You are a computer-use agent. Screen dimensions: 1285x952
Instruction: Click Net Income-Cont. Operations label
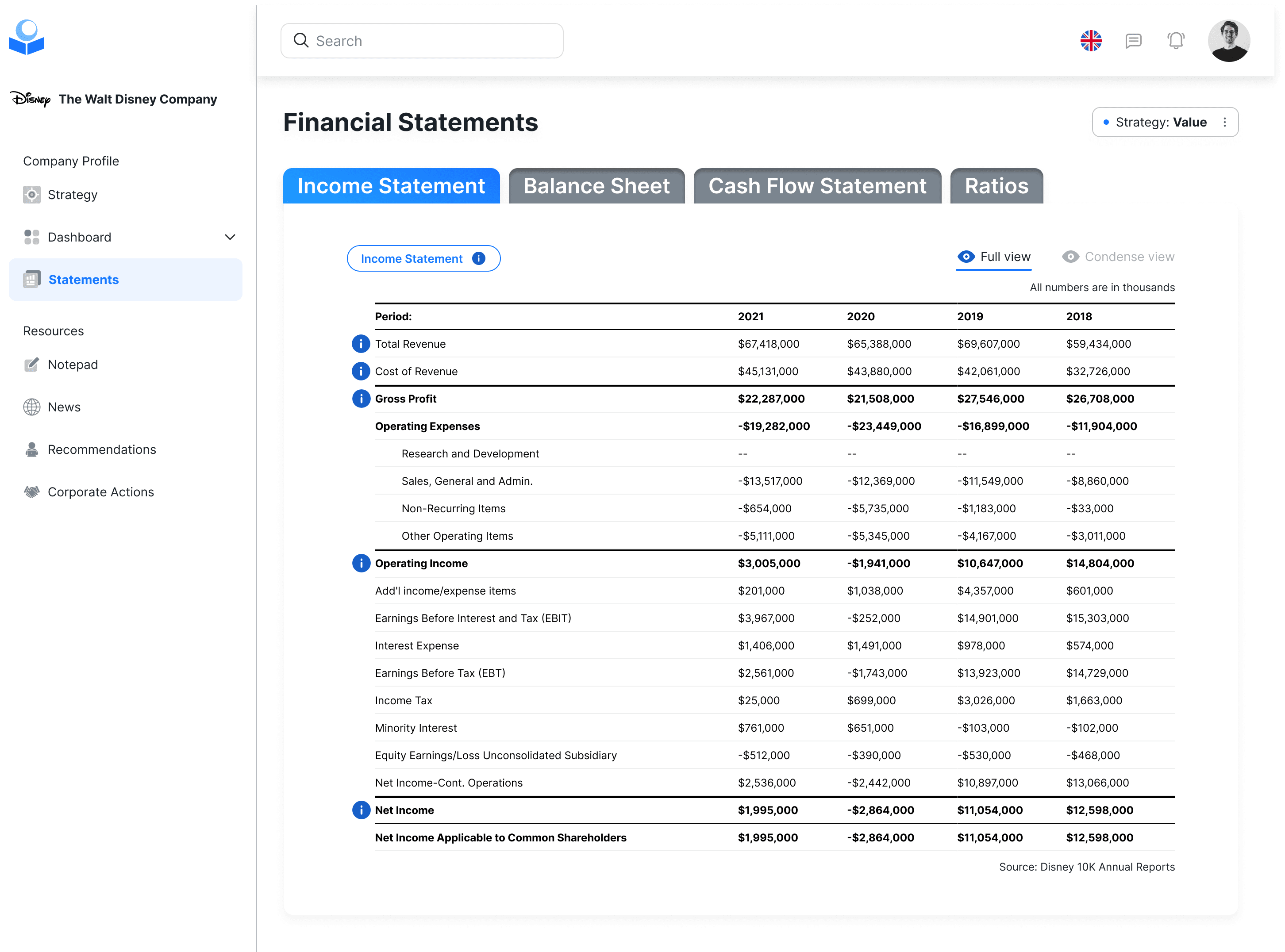(449, 783)
